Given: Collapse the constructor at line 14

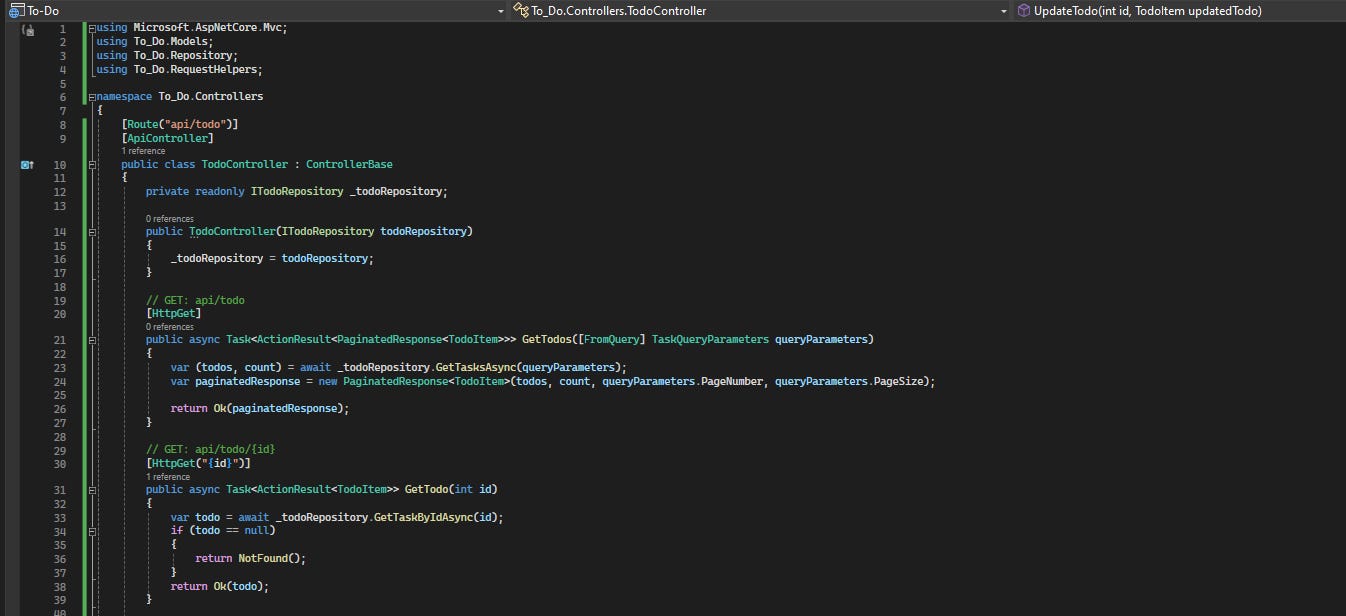Looking at the screenshot, I should [90, 231].
